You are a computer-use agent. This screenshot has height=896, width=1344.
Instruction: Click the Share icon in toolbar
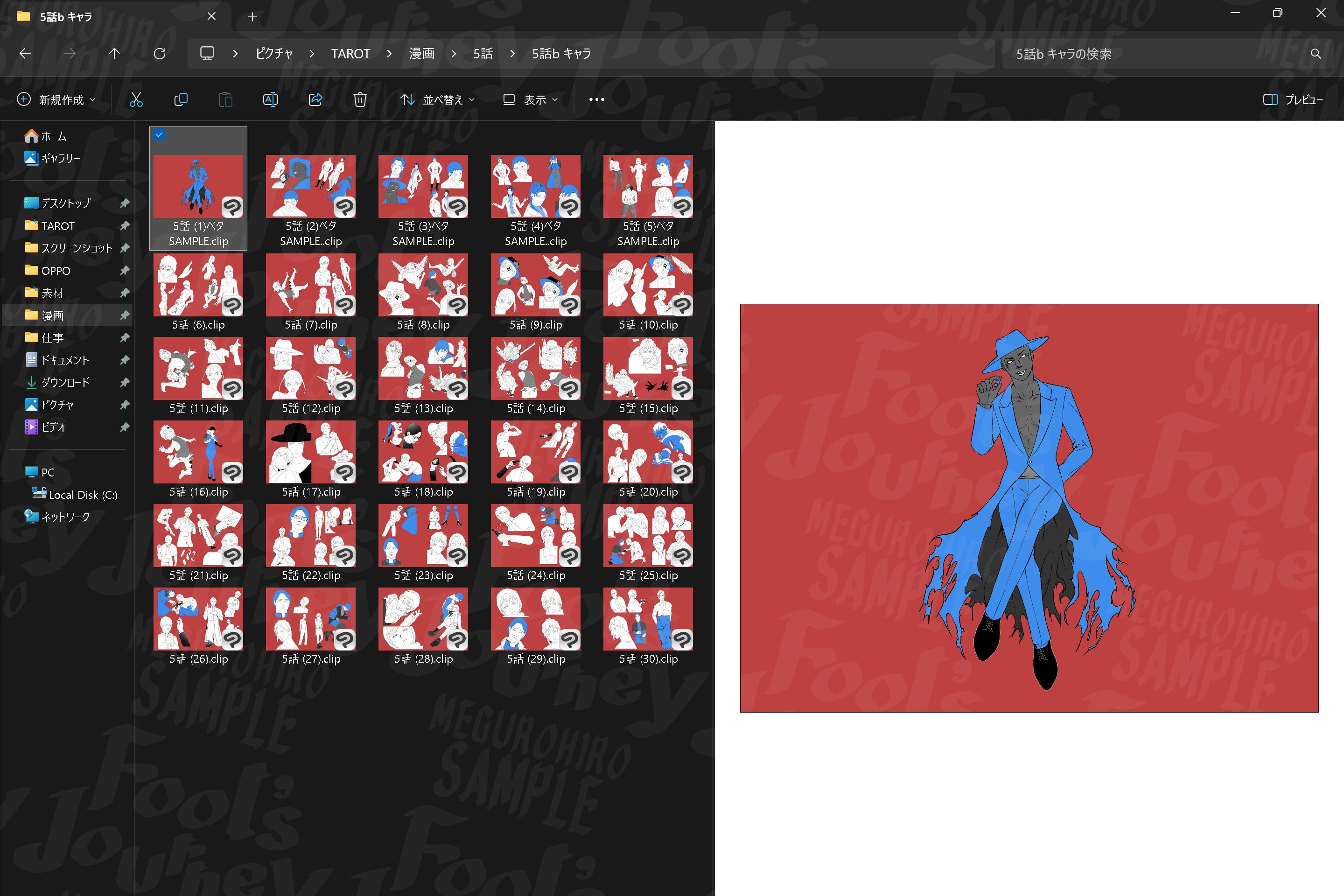point(315,100)
